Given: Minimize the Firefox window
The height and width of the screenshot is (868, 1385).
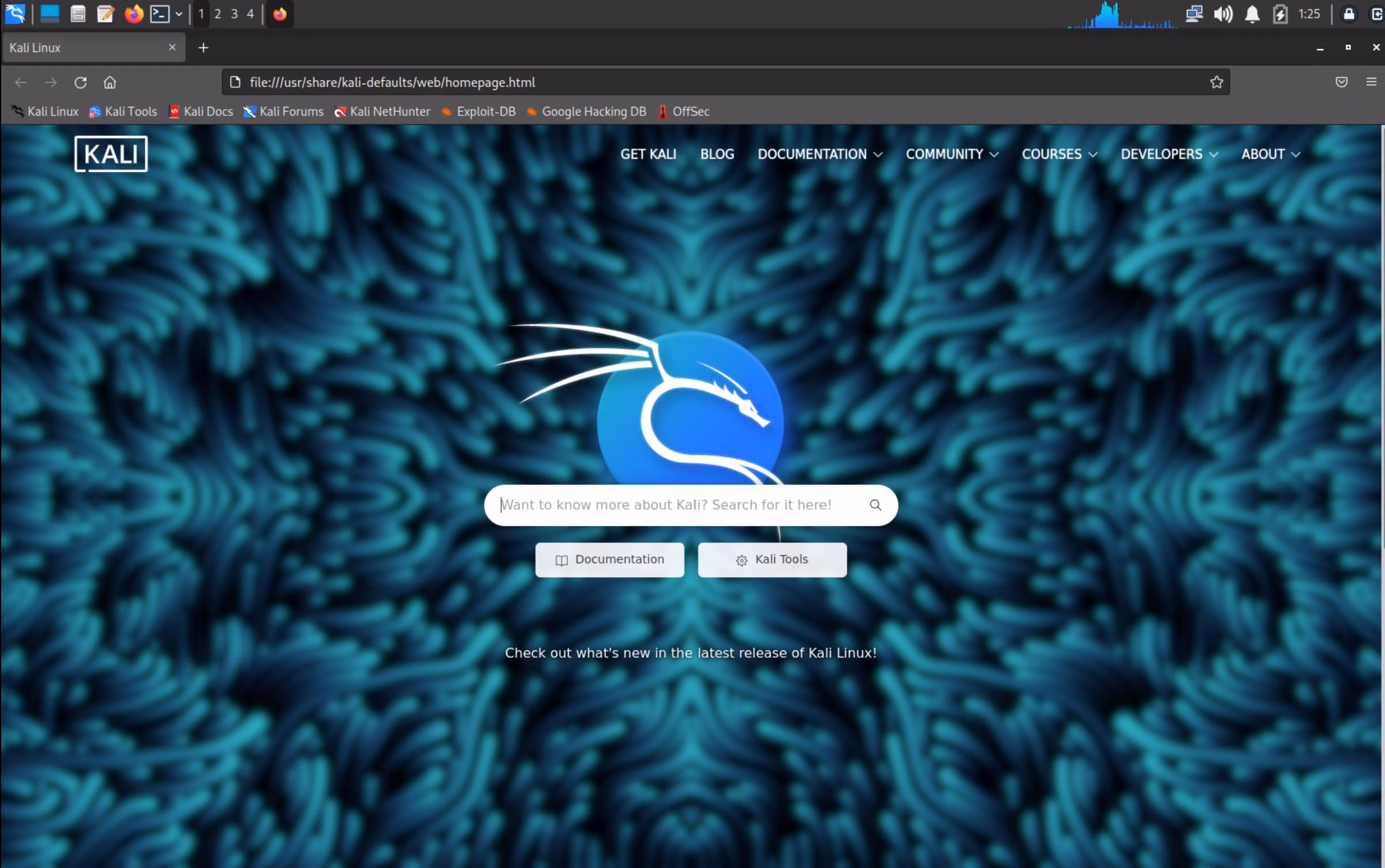Looking at the screenshot, I should tap(1320, 48).
